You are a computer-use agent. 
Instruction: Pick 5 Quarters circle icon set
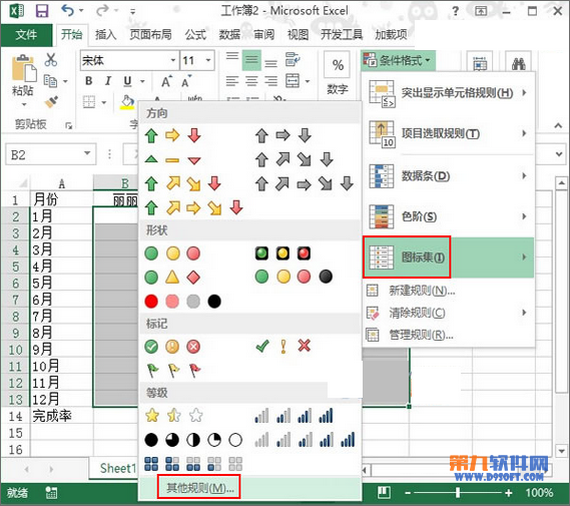click(193, 440)
